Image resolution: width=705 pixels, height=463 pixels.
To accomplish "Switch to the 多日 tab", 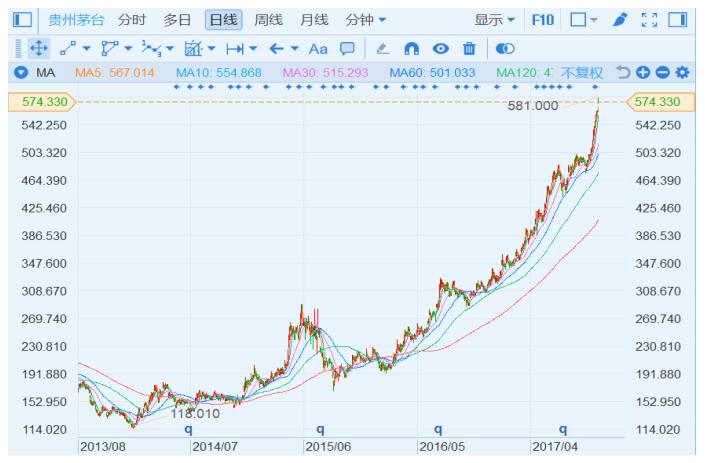I will point(177,20).
